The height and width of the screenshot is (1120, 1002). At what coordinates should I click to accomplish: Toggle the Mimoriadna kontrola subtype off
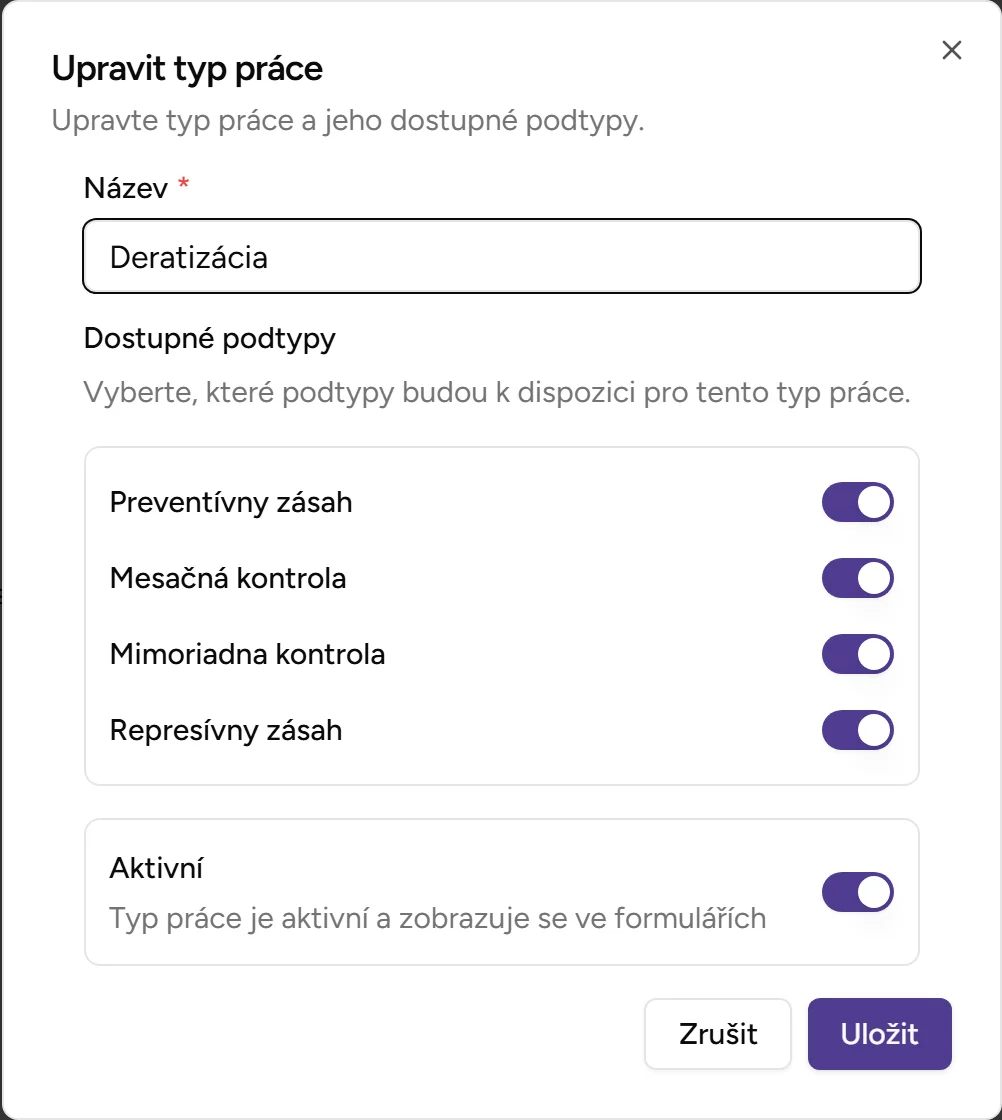tap(857, 654)
